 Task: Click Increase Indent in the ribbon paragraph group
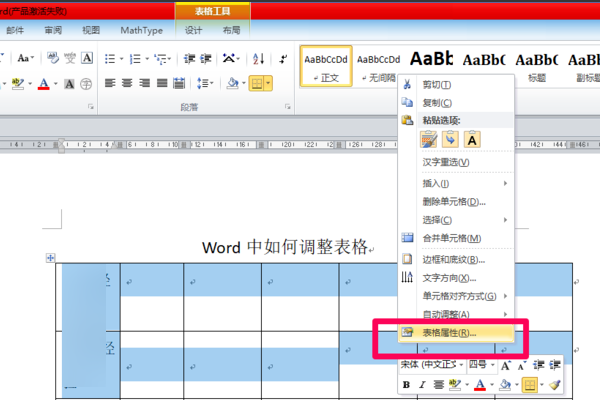[205, 59]
